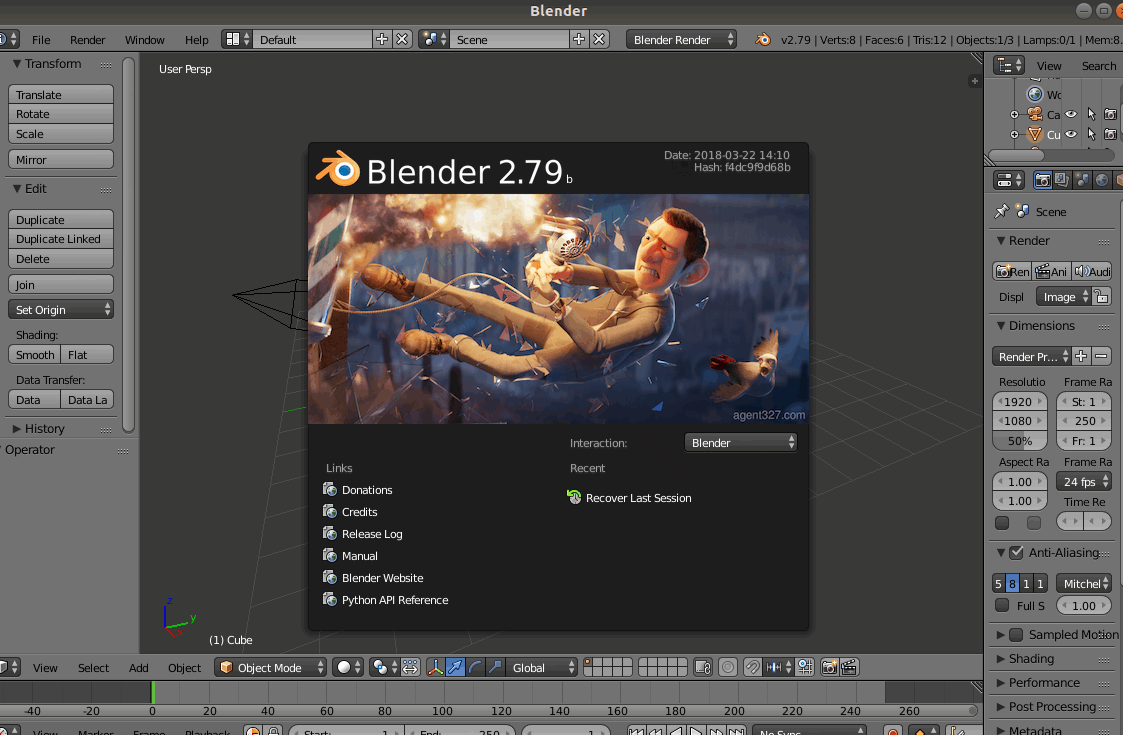
Task: Click the Camera object icon in outliner
Action: [1035, 114]
